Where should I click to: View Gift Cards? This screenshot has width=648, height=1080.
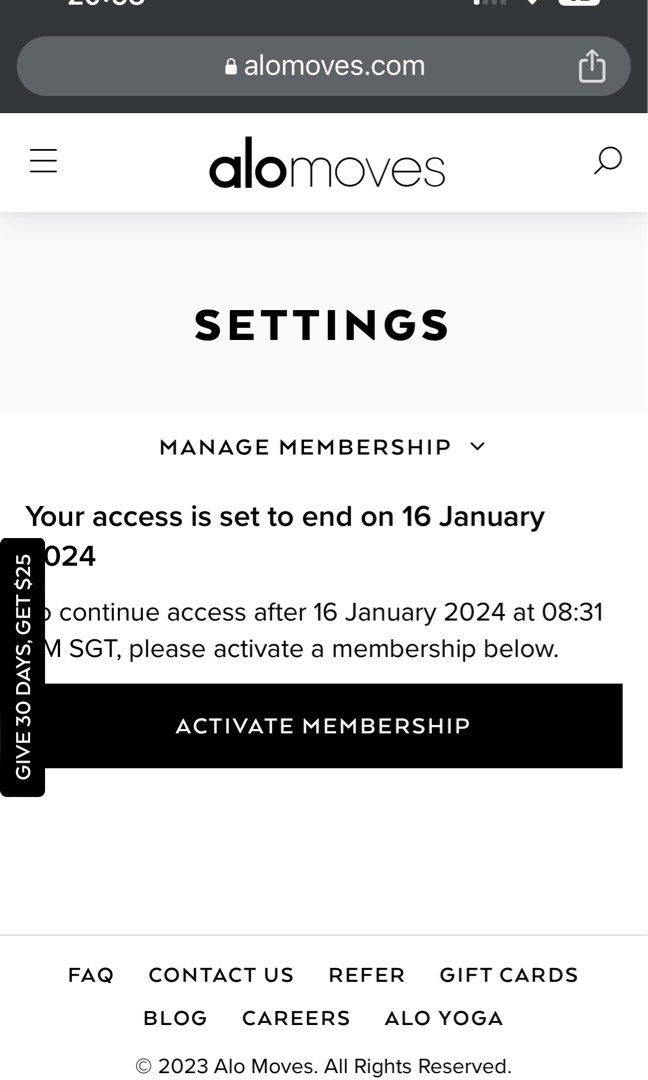[x=508, y=975]
